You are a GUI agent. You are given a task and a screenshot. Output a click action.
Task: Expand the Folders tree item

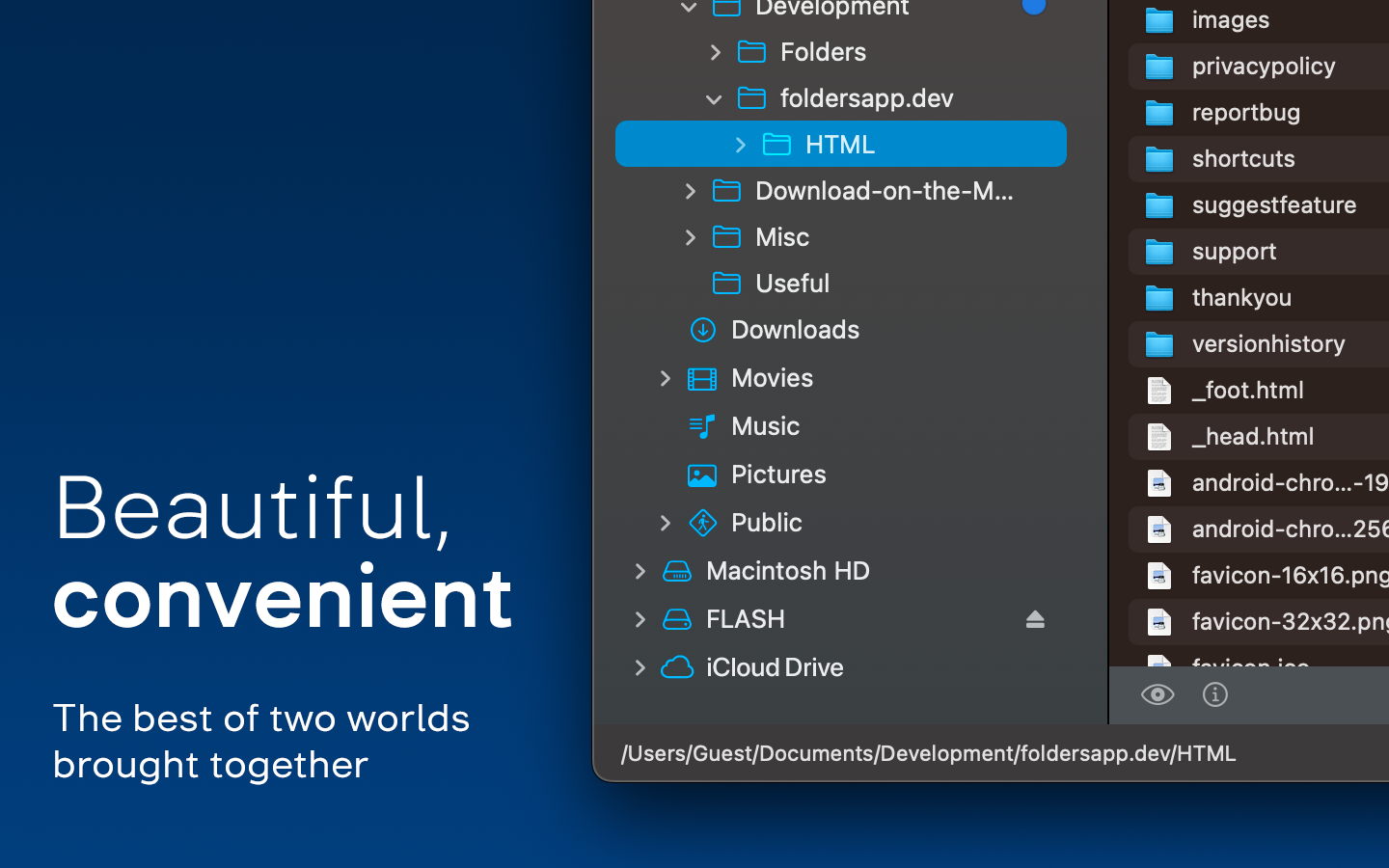(x=715, y=52)
